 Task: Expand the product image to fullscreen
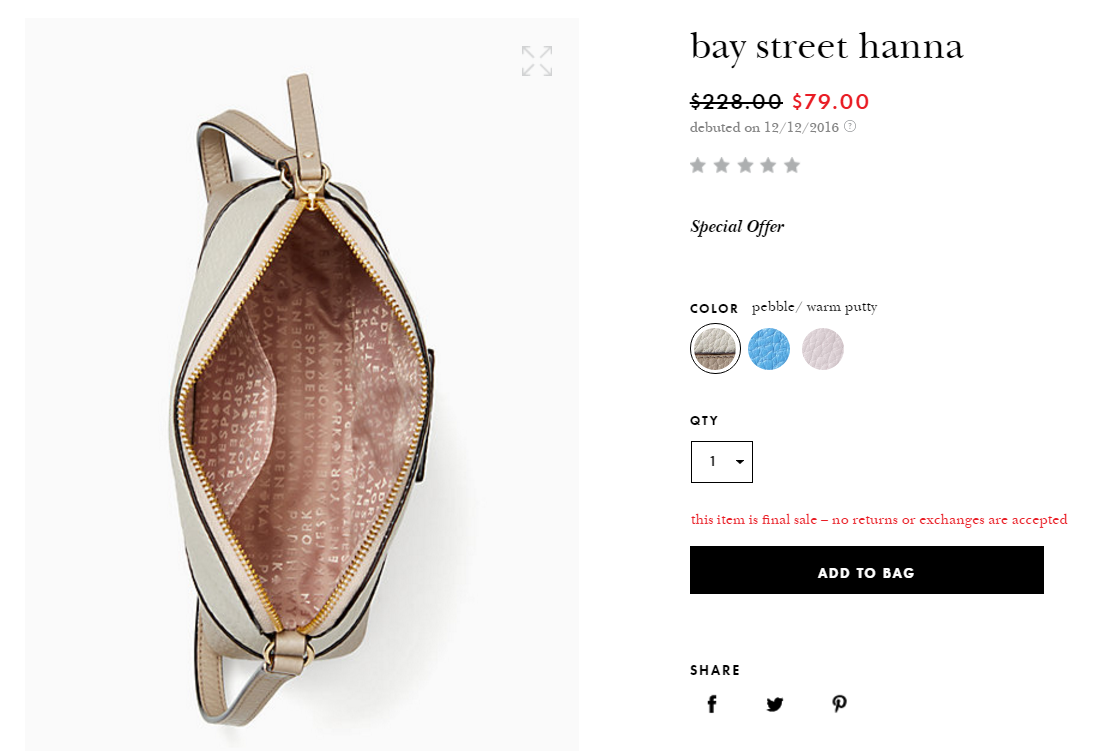537,61
